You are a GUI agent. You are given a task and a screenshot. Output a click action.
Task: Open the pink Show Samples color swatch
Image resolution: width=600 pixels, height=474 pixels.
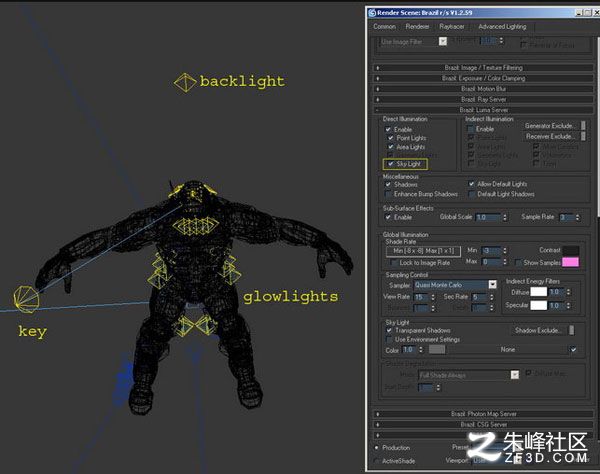(571, 262)
